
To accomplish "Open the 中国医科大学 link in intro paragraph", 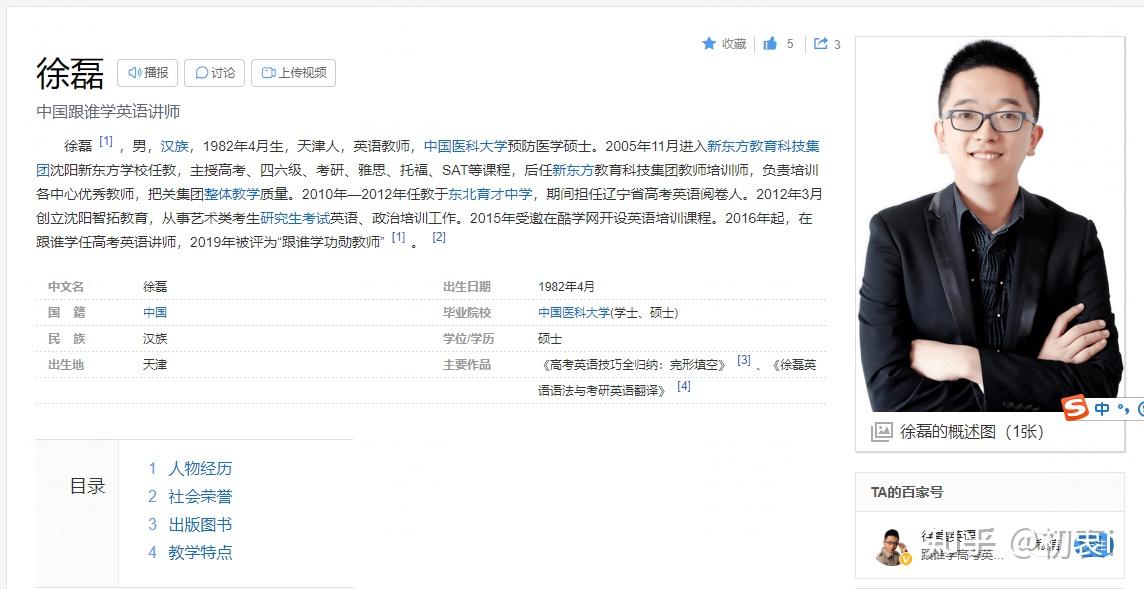I will coord(465,146).
